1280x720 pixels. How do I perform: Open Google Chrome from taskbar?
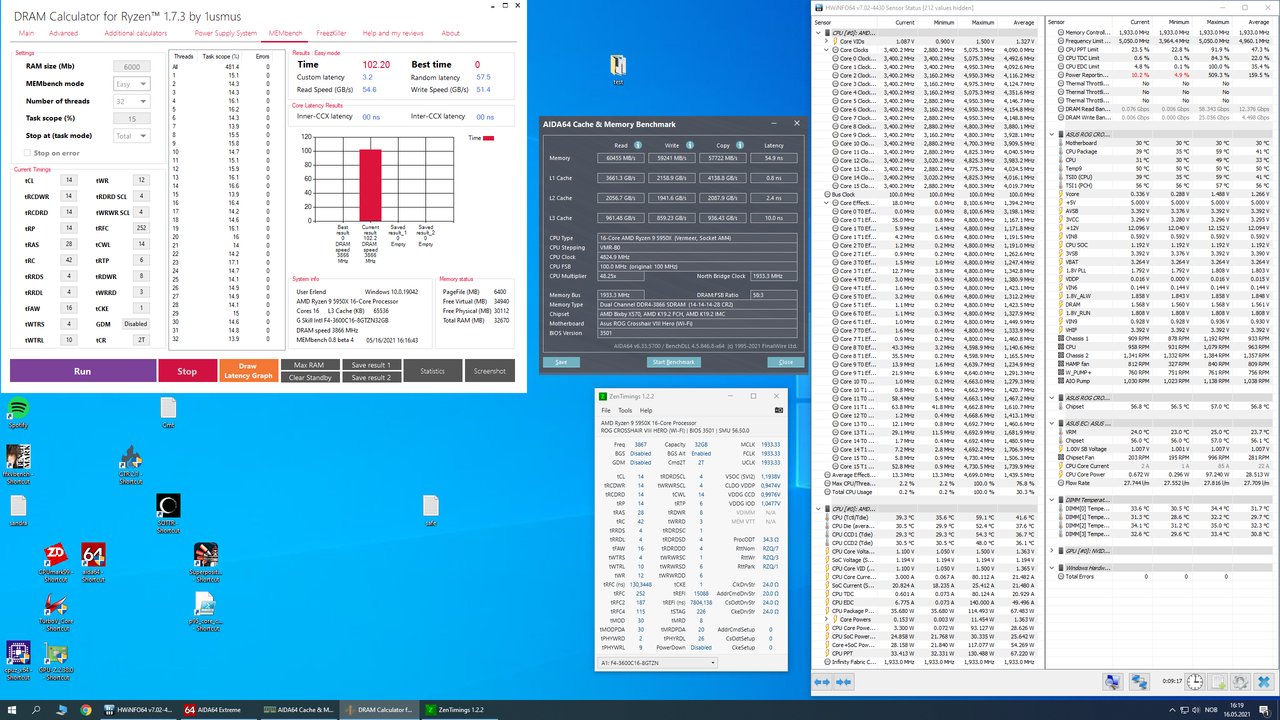(x=86, y=709)
